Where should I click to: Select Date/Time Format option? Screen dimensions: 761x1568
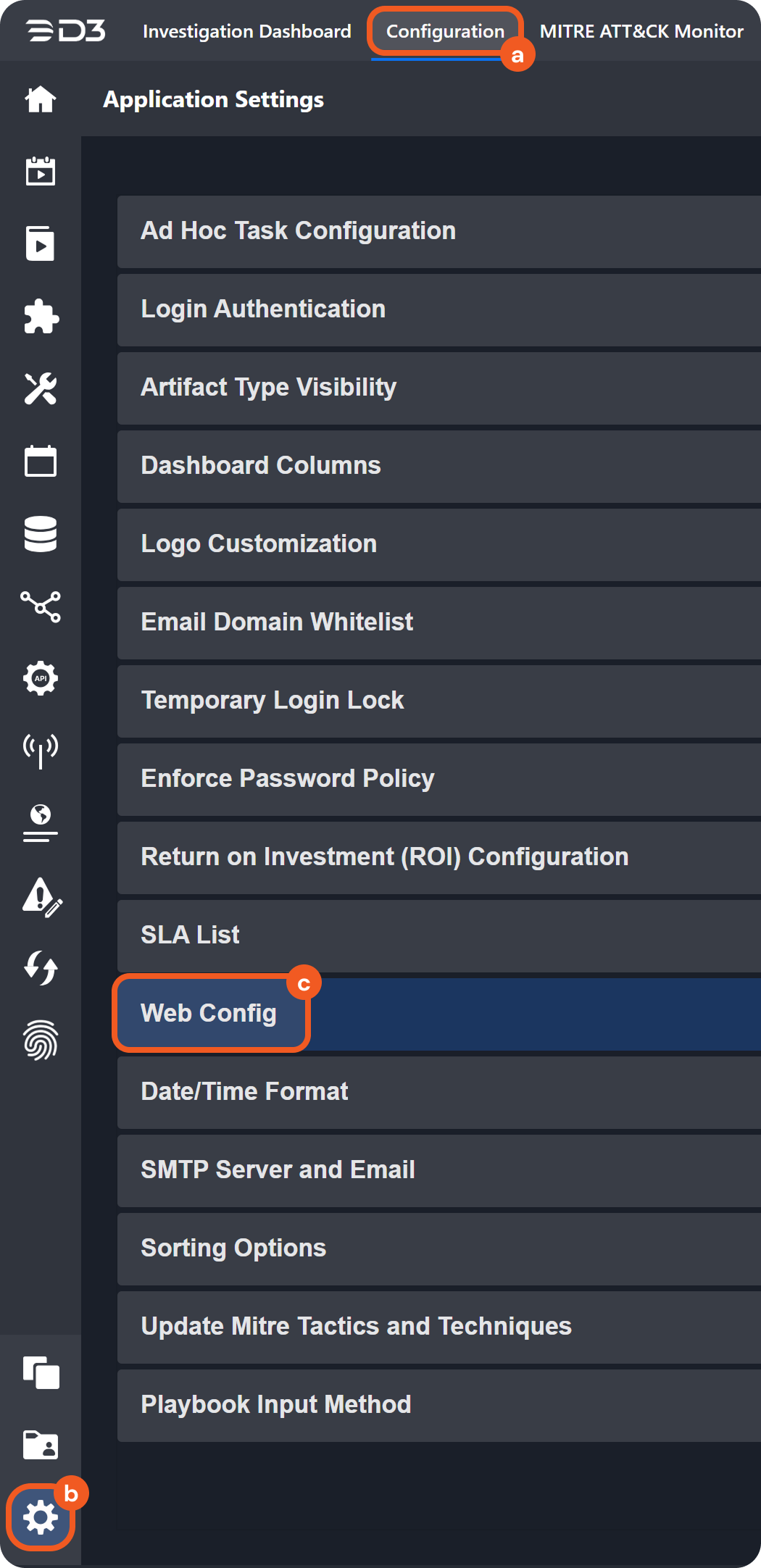pyautogui.click(x=244, y=1091)
